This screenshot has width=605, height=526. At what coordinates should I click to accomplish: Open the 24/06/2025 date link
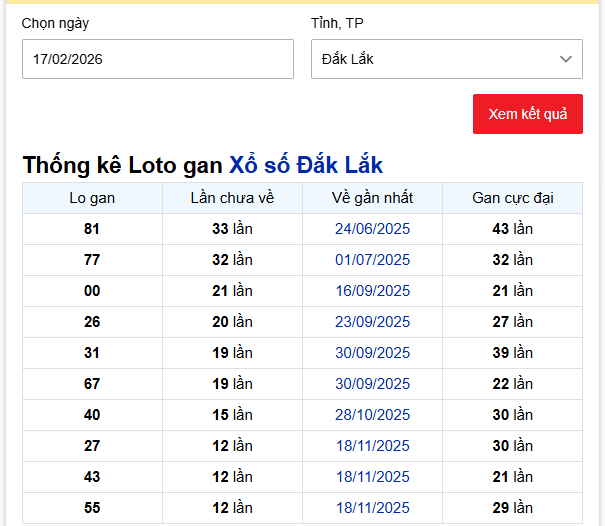pyautogui.click(x=372, y=229)
